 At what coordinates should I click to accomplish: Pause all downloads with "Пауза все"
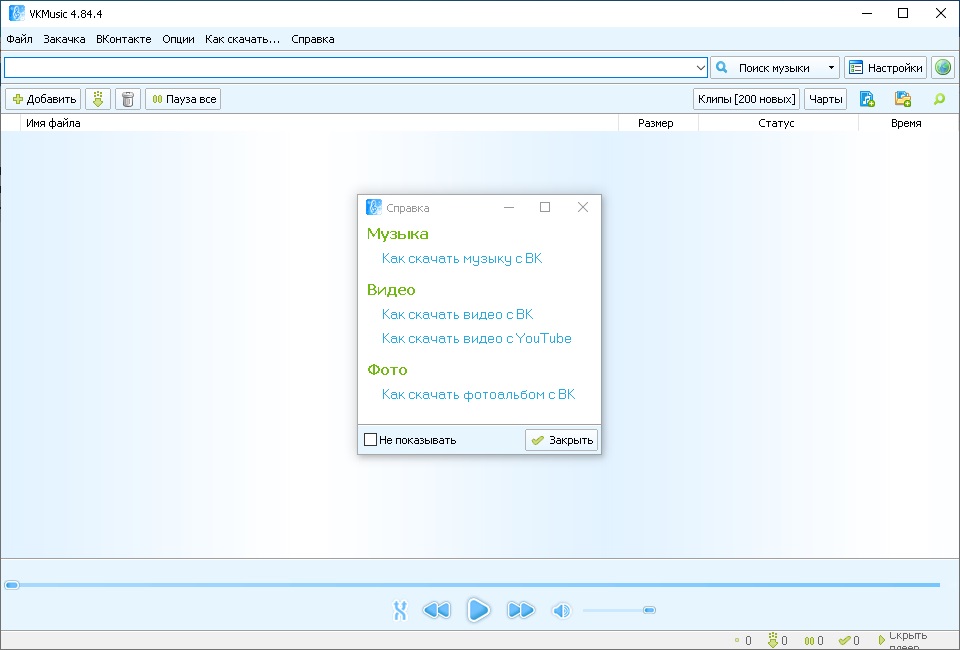(183, 99)
